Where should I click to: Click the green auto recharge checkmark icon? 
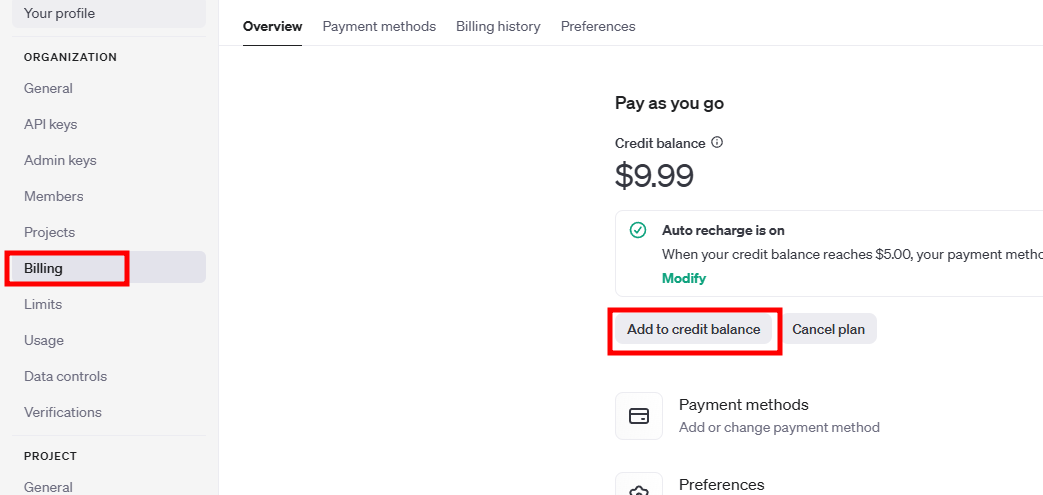click(638, 230)
